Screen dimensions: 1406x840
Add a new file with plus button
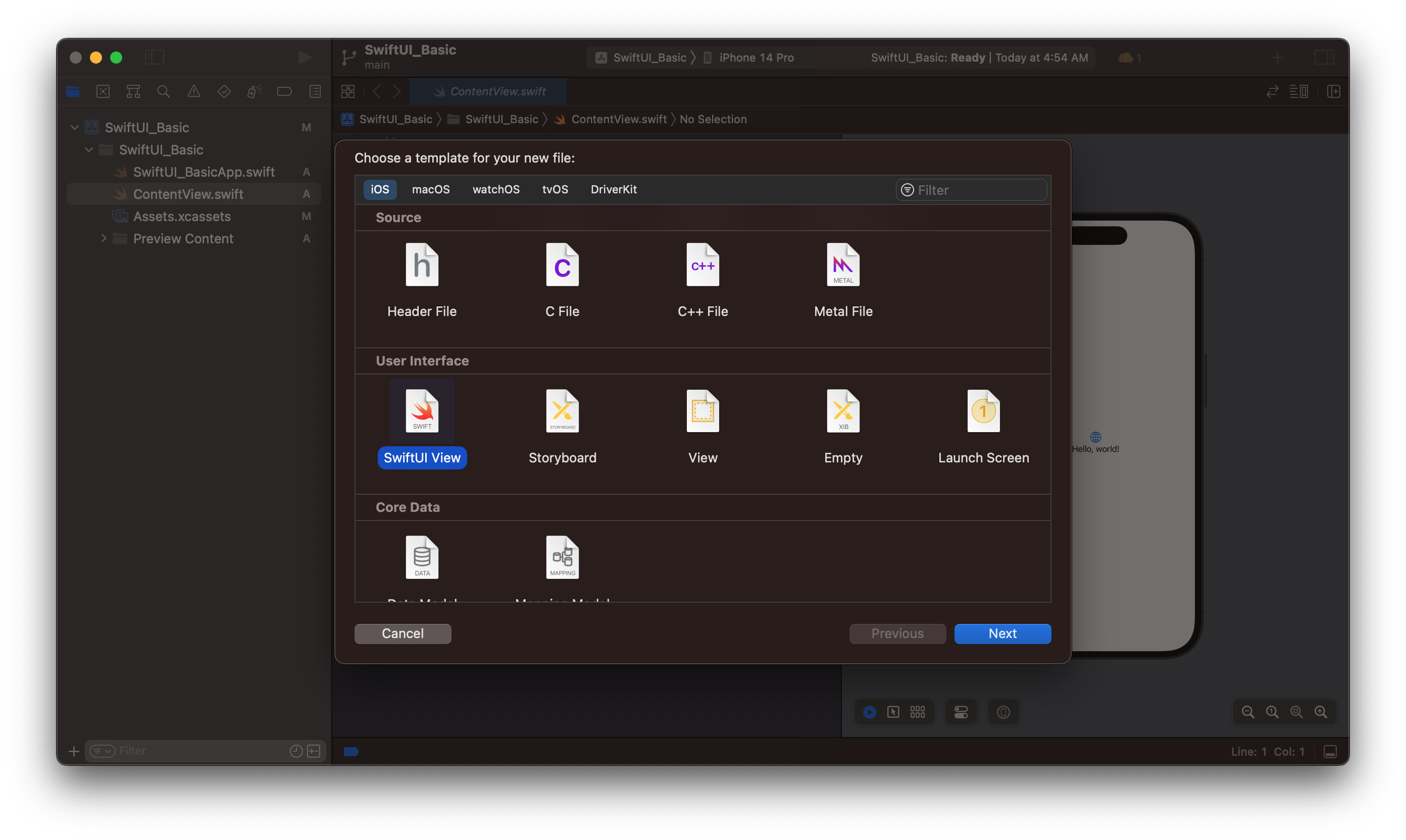coord(74,751)
